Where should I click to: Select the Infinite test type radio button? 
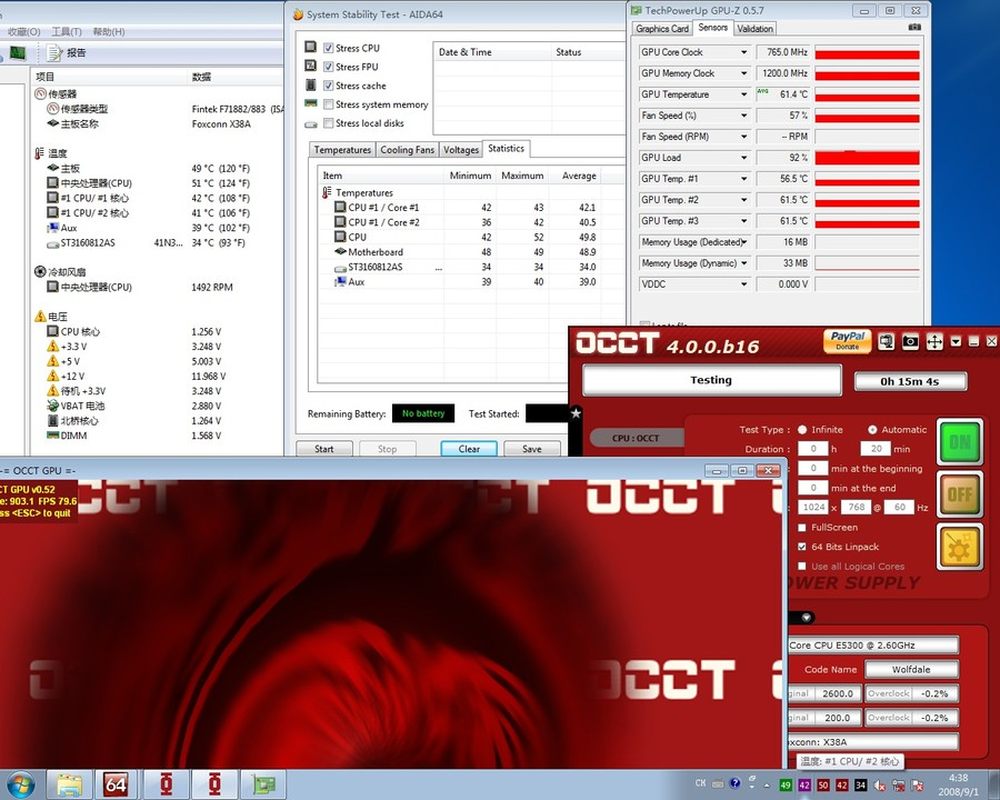[x=802, y=430]
